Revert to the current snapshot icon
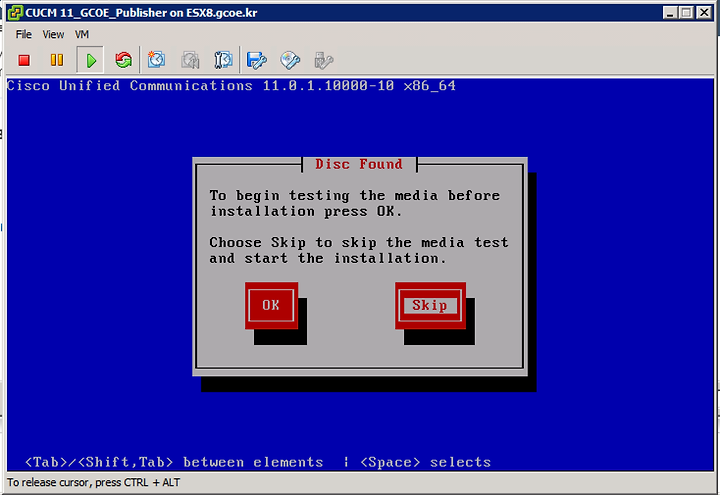Screen dimensions: 720x495 pyautogui.click(x=190, y=60)
